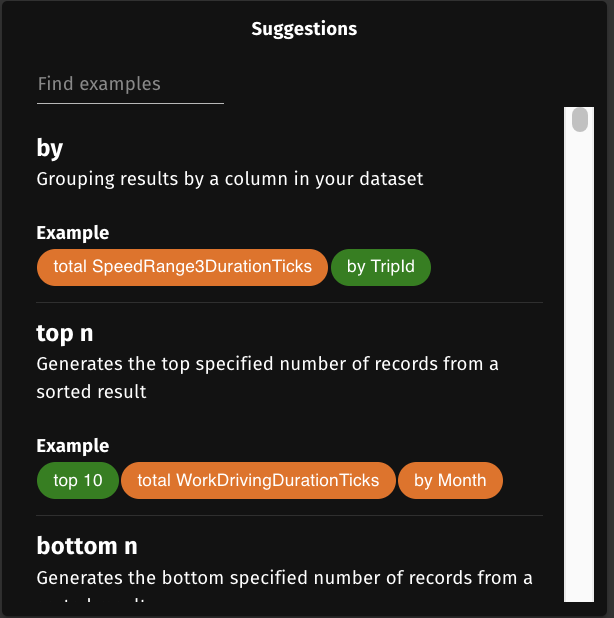
Task: Click the 'top 10' green chip
Action: 78,480
